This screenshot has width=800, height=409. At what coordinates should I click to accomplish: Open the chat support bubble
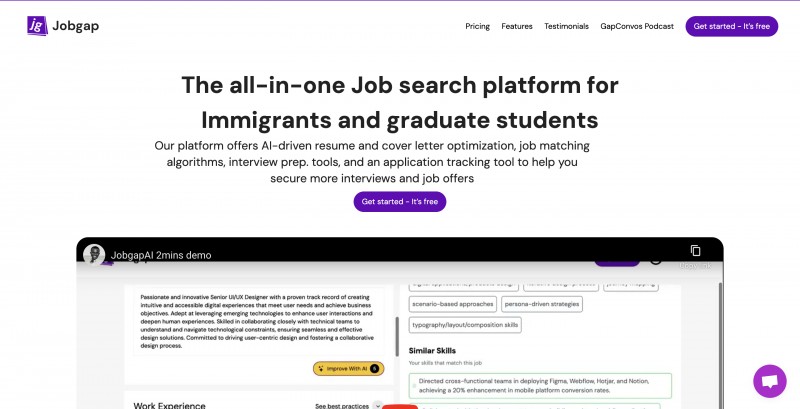tap(769, 381)
